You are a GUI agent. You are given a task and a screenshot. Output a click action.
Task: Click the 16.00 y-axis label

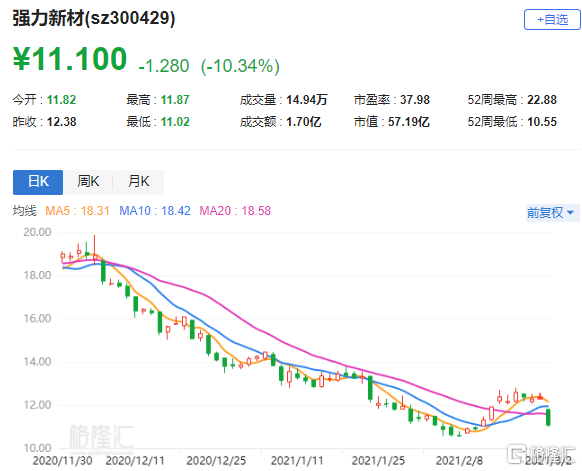coord(37,318)
